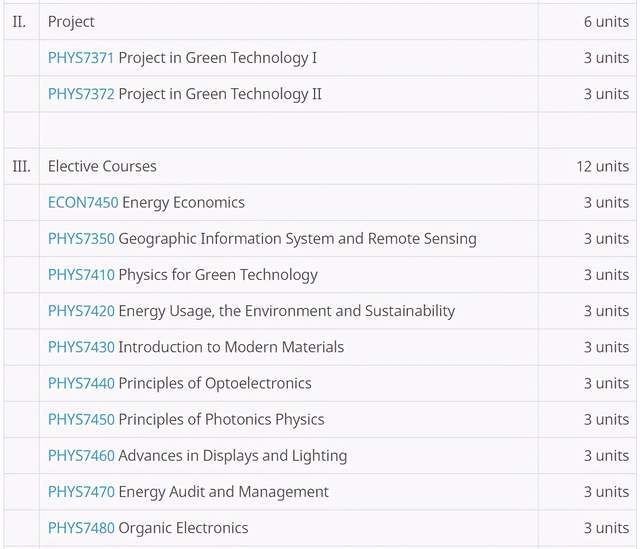
Task: Click the Elective Courses section heading
Action: point(102,167)
